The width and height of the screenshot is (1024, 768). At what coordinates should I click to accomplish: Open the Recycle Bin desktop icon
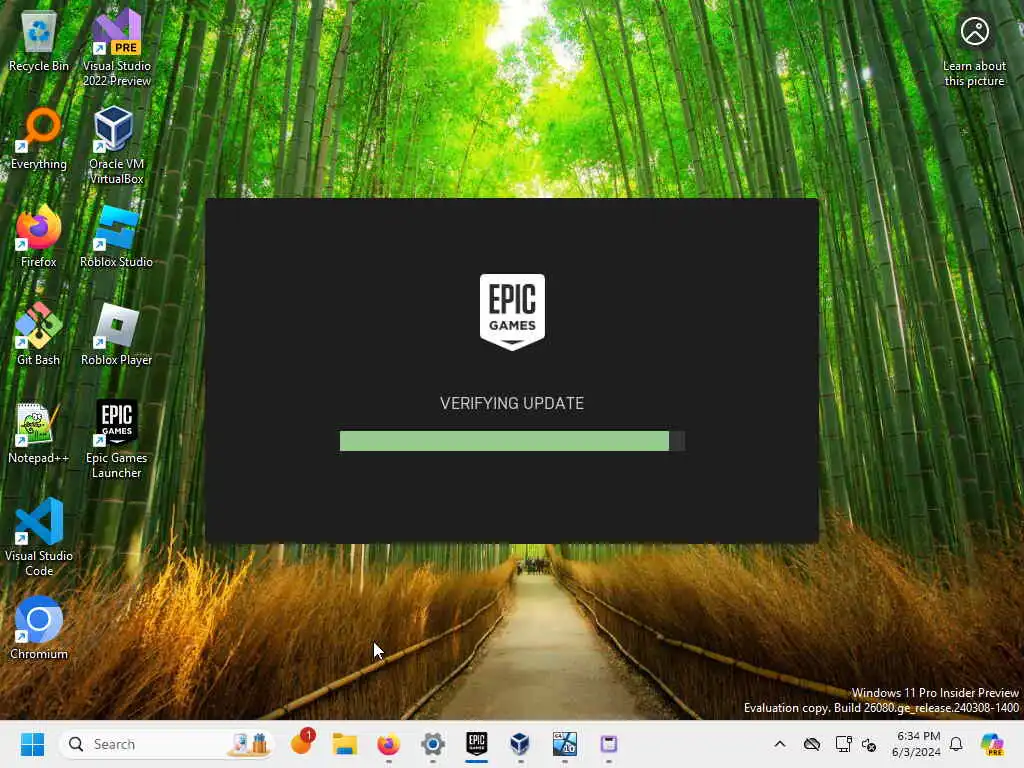click(39, 41)
